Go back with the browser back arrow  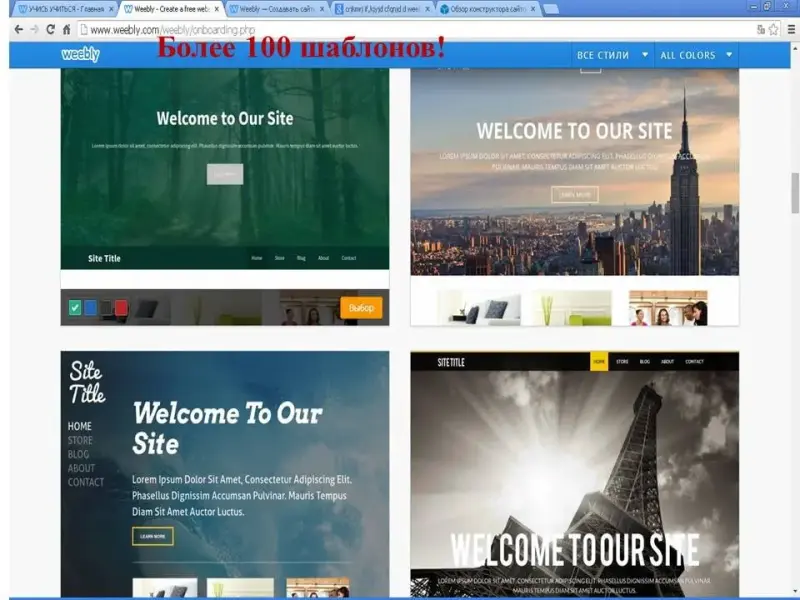click(18, 30)
